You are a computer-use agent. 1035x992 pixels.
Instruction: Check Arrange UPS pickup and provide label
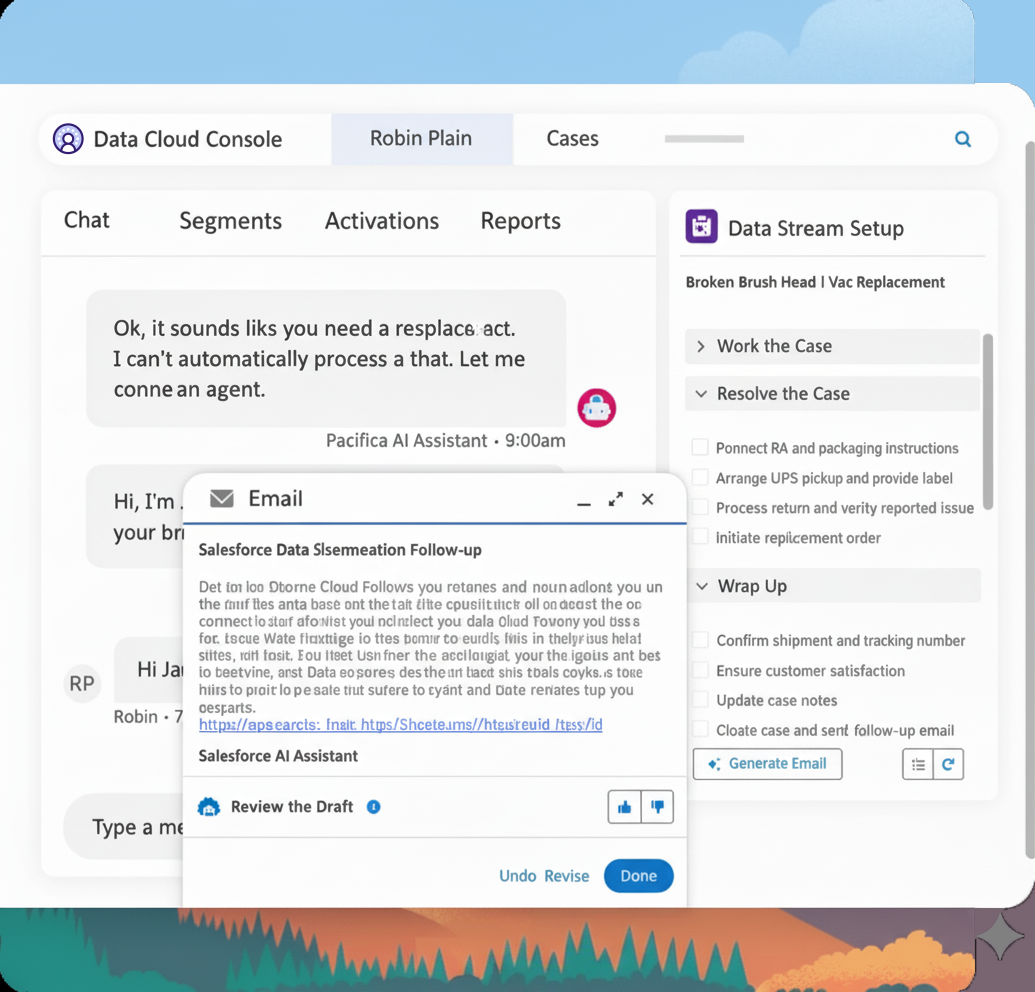point(700,478)
